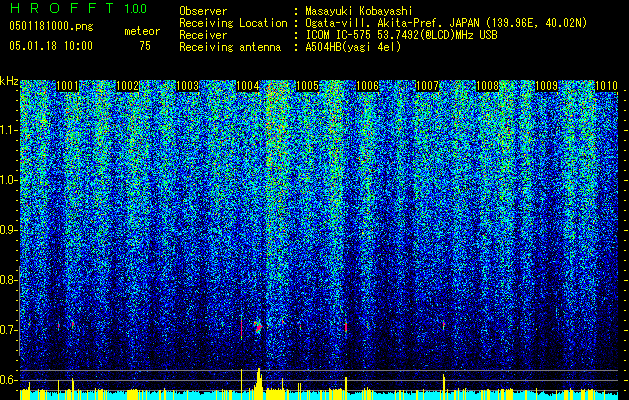This screenshot has width=629, height=400.
Task: Click the 1004 time marker
Action: coord(248,86)
